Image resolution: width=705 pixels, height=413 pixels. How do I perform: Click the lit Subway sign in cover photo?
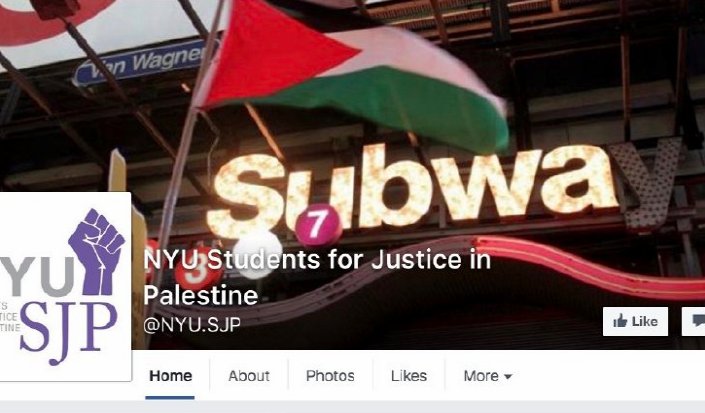443,189
